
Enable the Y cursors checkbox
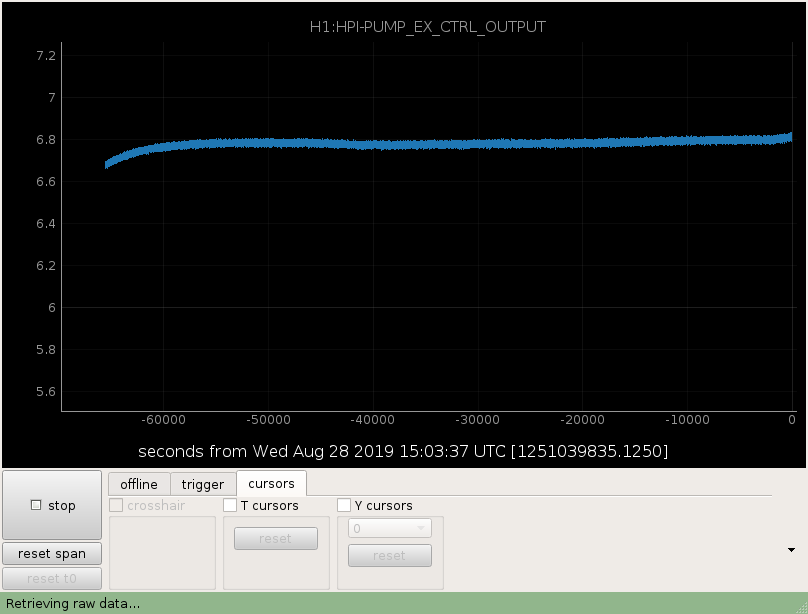344,505
